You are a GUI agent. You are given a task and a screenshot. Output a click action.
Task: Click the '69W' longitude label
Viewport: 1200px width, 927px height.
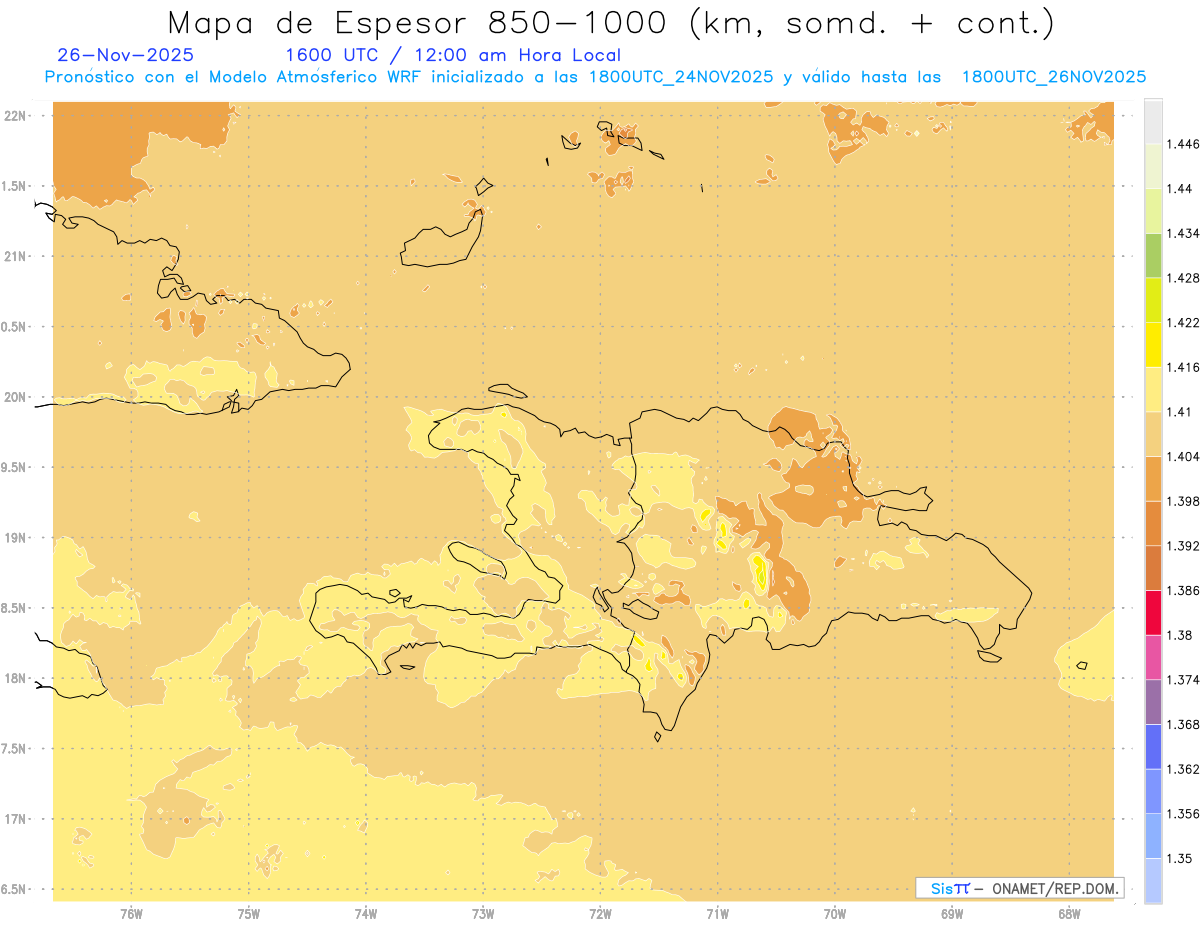pyautogui.click(x=952, y=914)
